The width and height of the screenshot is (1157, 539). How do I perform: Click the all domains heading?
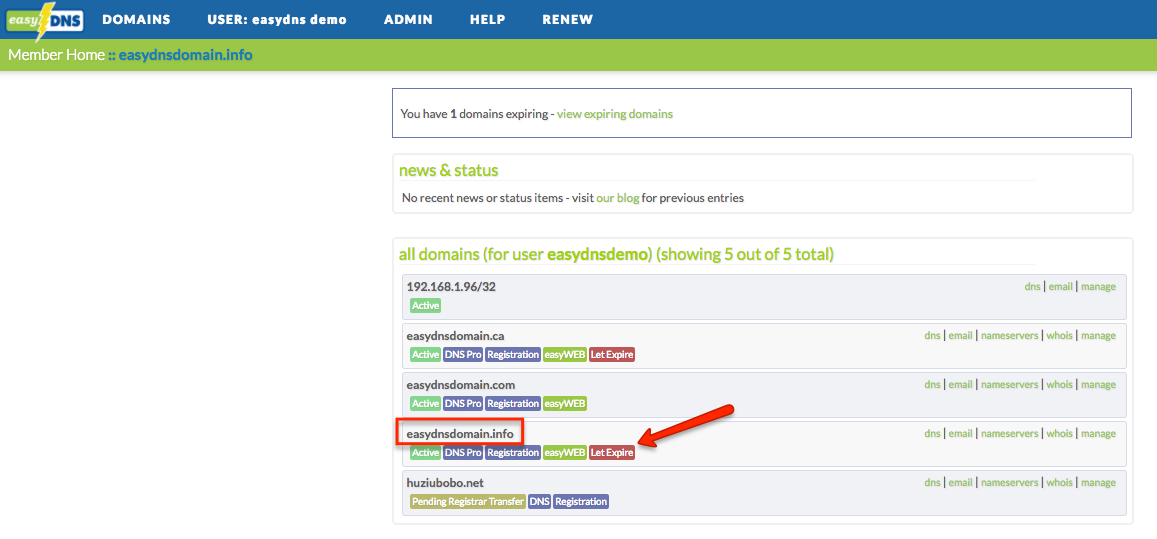pyautogui.click(x=616, y=255)
